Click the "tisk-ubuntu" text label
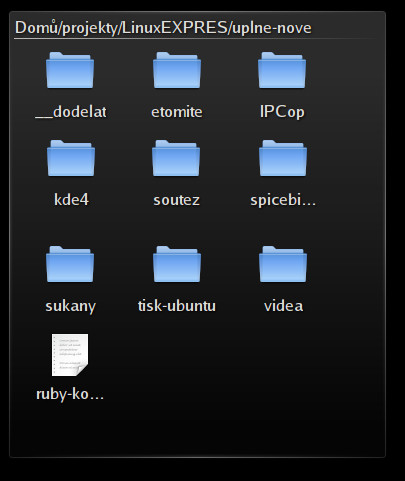Viewport: 405px width, 481px height. click(x=177, y=306)
